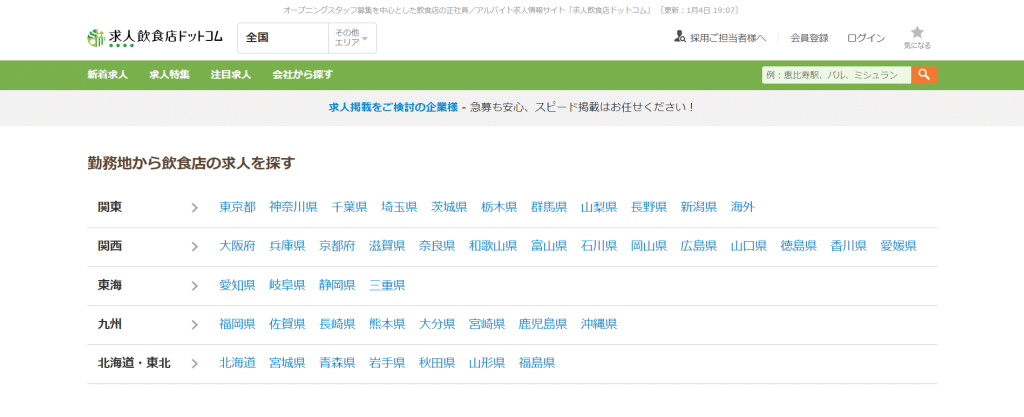Viewport: 1024px width, 417px height.
Task: Expand the 関西 region chevron arrow
Action: pos(195,247)
